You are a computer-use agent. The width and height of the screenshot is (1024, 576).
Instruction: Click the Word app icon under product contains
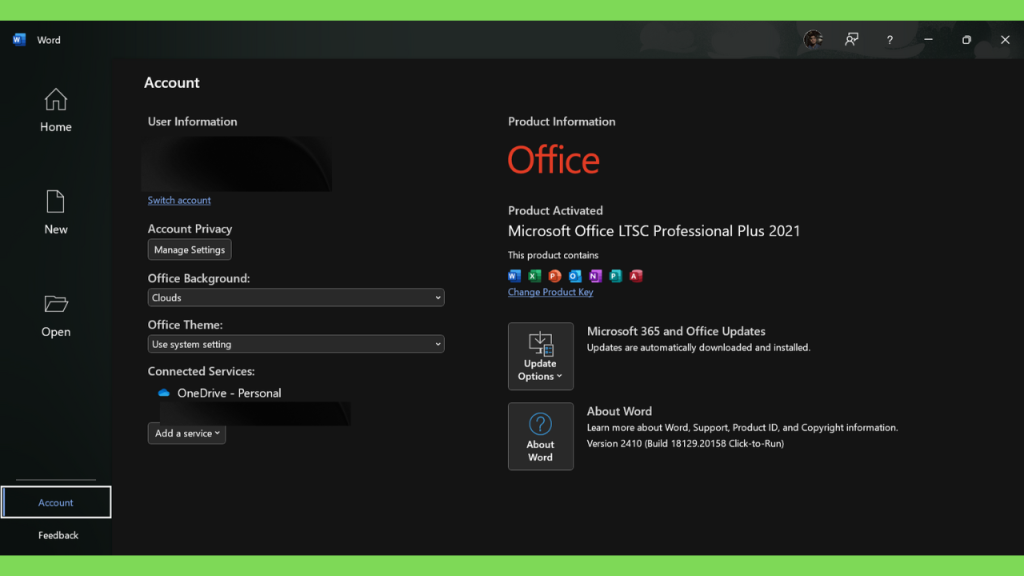(x=515, y=276)
